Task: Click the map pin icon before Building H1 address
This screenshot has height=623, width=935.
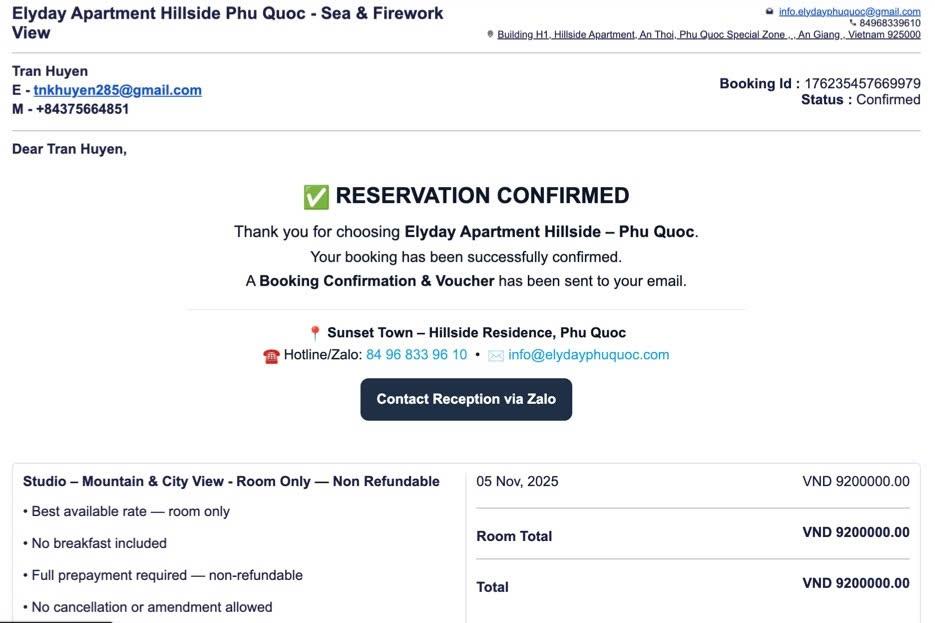Action: click(x=490, y=34)
